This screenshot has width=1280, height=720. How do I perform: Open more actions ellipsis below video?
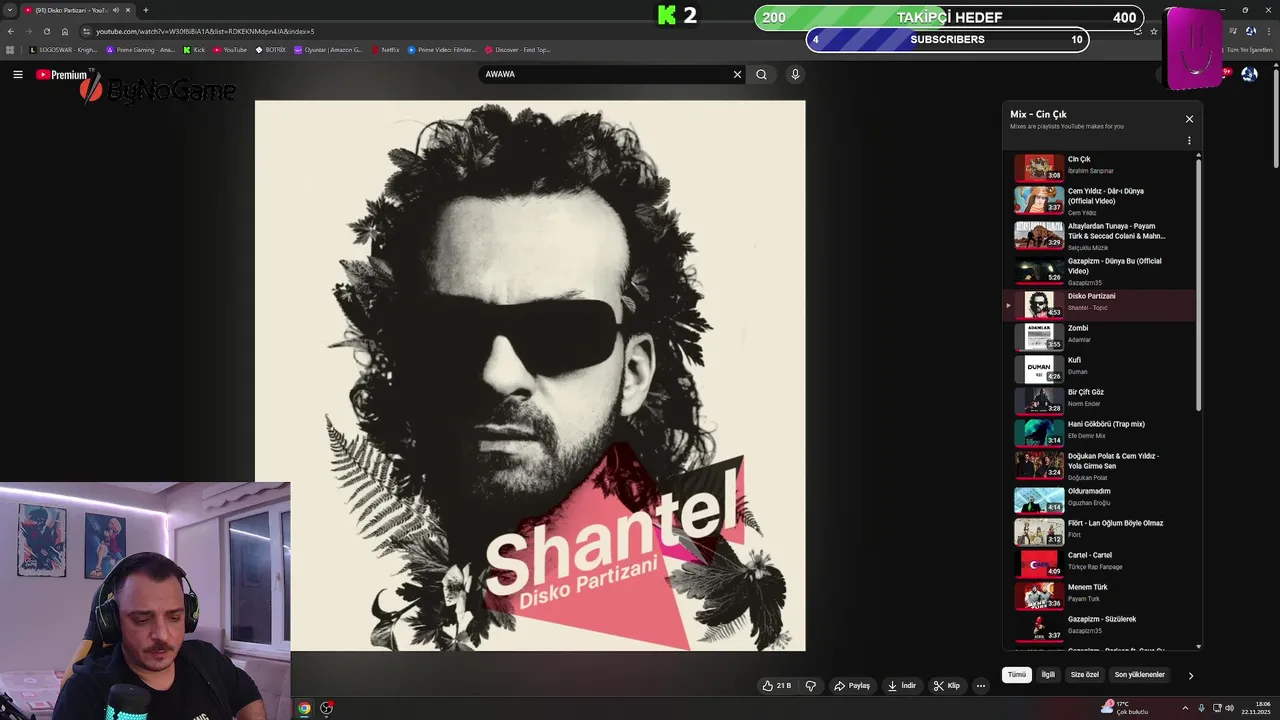click(x=981, y=686)
